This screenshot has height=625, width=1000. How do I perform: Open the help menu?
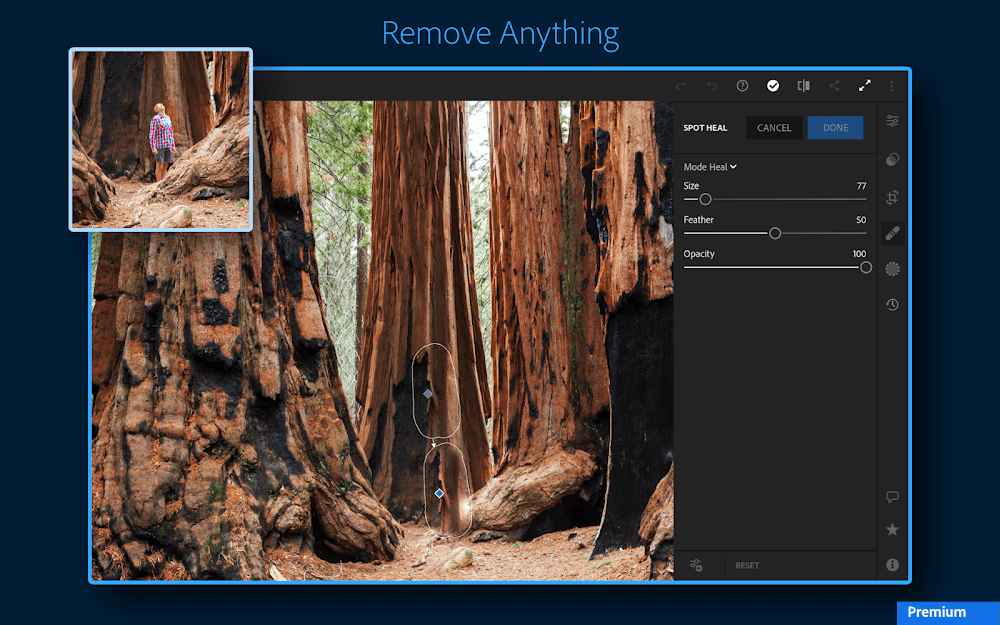742,86
